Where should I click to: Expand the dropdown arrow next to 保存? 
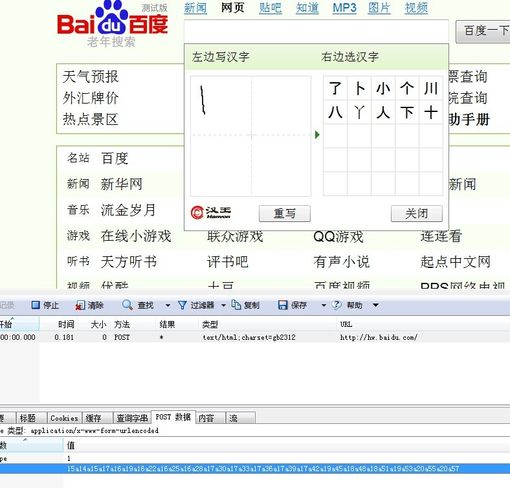pos(323,305)
